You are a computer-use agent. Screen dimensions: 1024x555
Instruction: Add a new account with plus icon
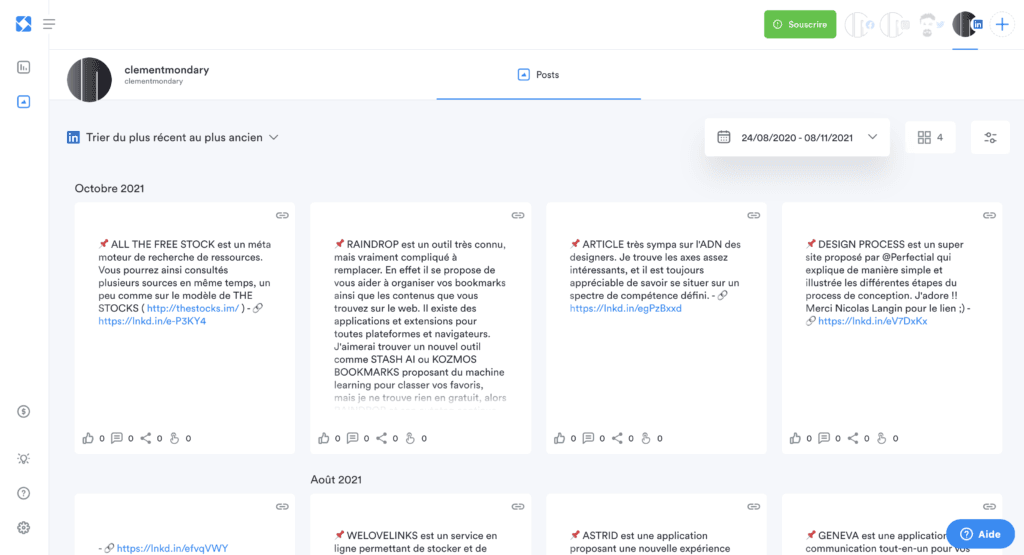click(x=1002, y=25)
